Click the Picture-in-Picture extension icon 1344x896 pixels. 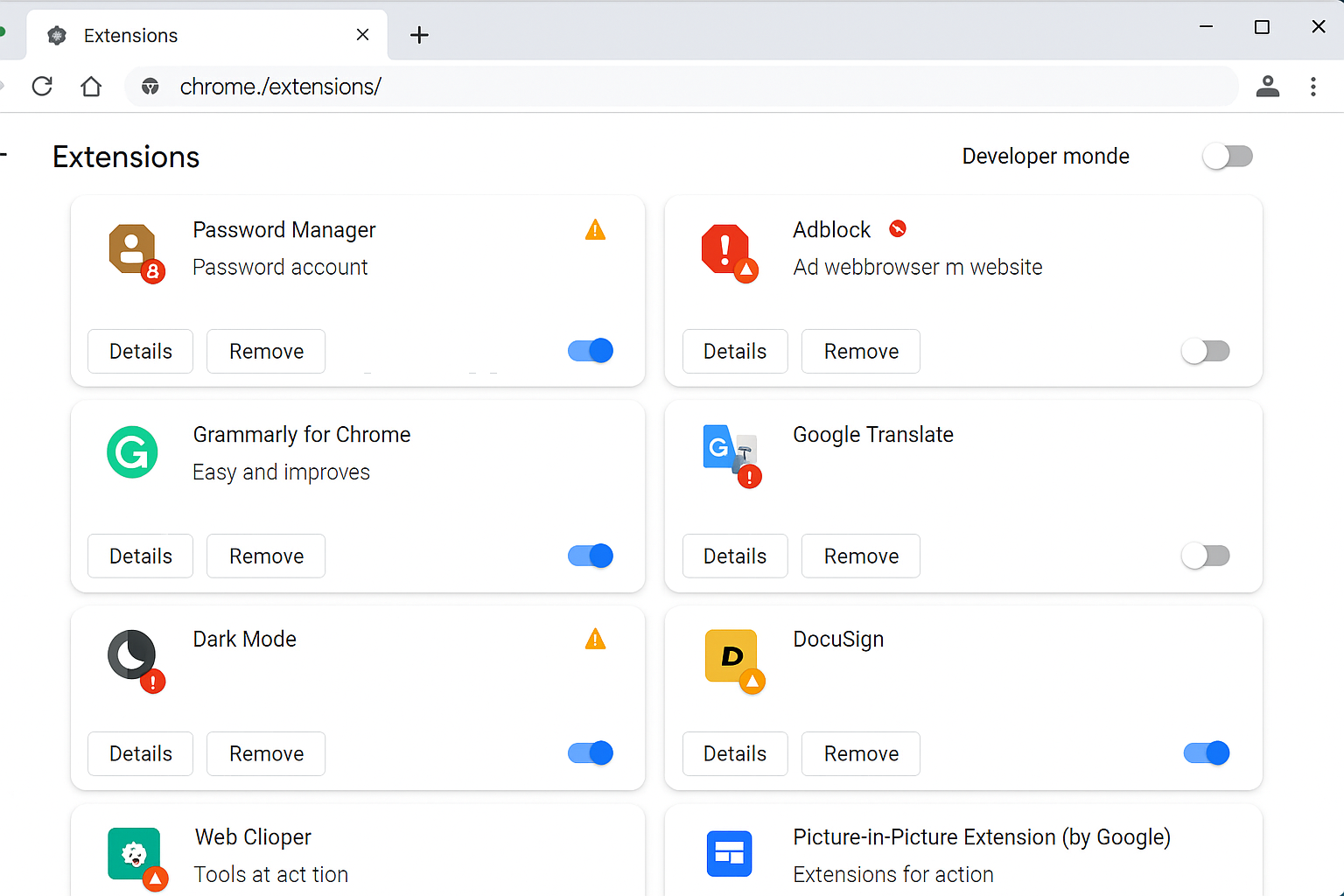click(x=729, y=853)
